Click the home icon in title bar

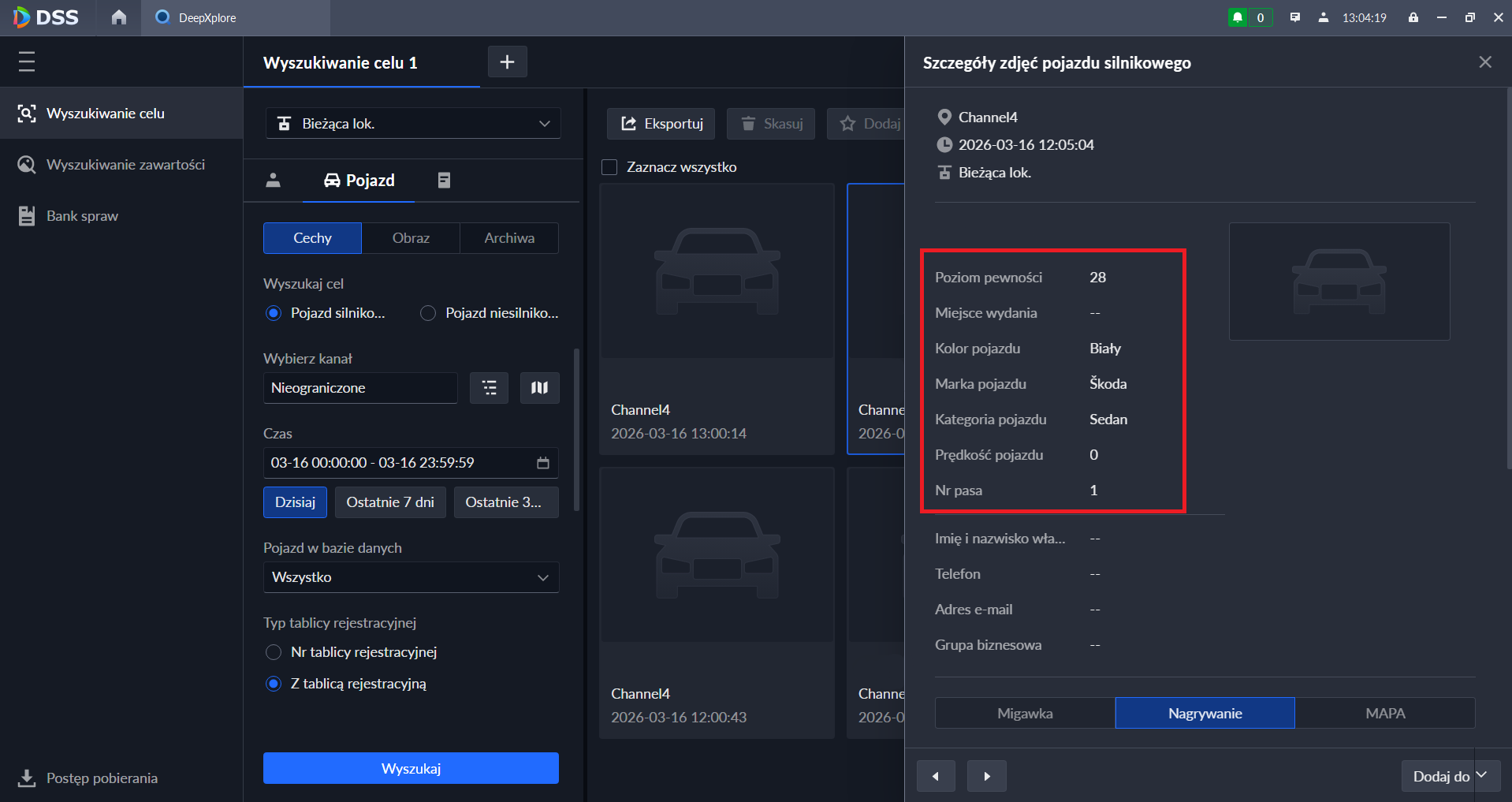pyautogui.click(x=118, y=17)
